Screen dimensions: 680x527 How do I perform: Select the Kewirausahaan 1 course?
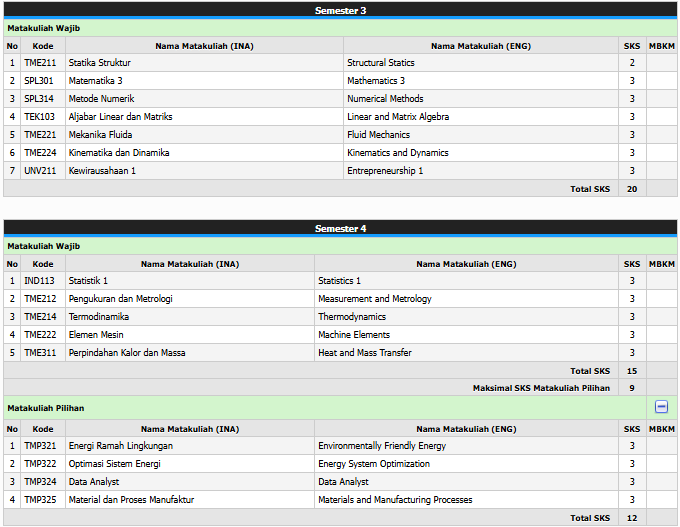point(102,171)
